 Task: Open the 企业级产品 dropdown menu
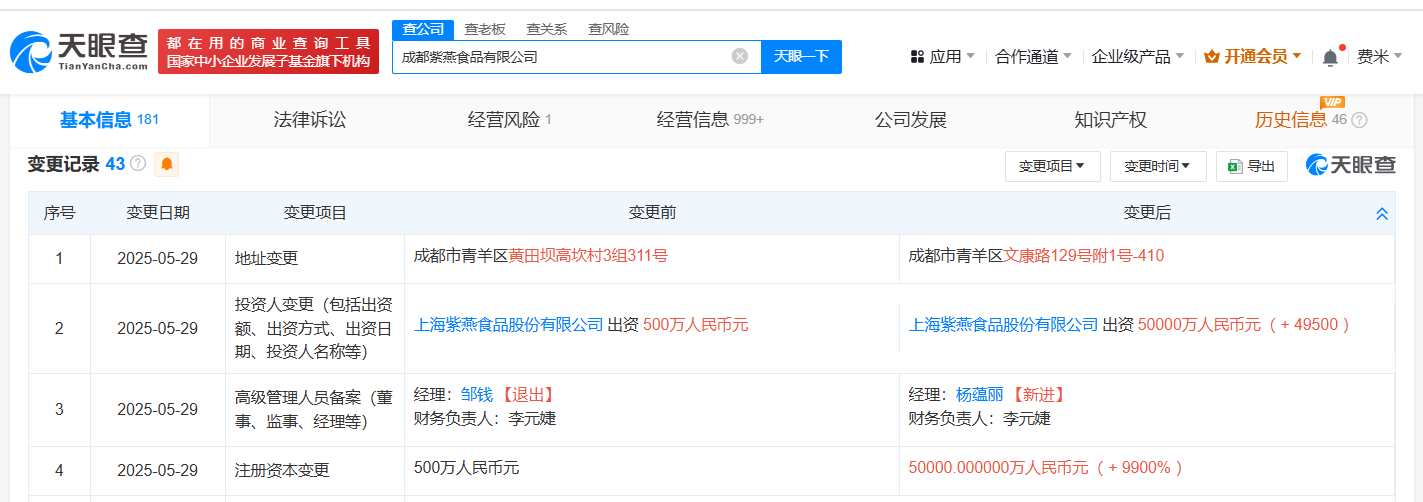(1137, 57)
